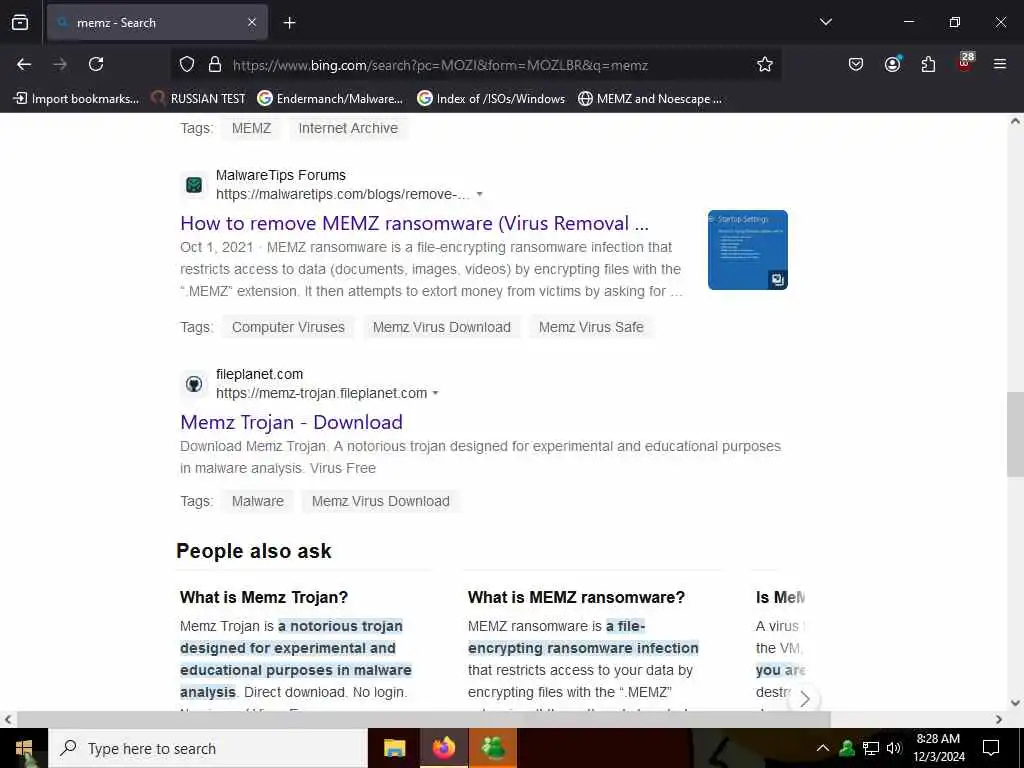Go back with the back arrow
Image resolution: width=1024 pixels, height=768 pixels.
tap(24, 64)
